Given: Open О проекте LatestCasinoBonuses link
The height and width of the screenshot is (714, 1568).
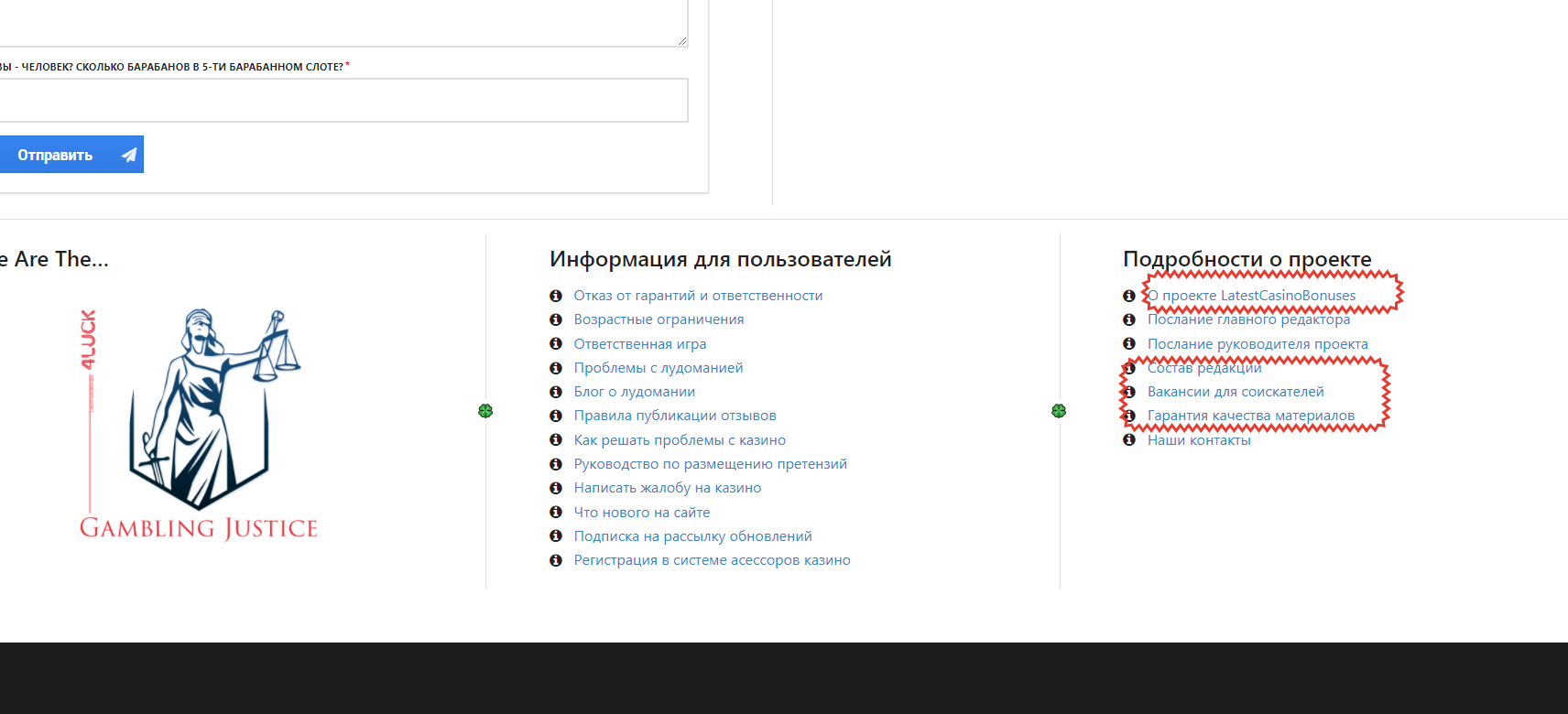Looking at the screenshot, I should (1252, 296).
